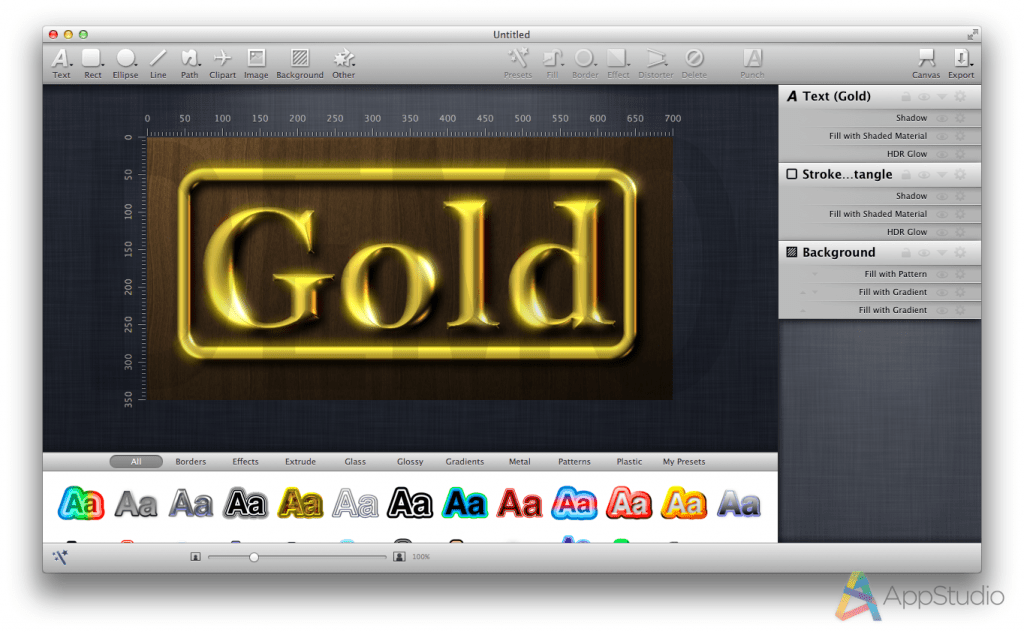Switch to the Effects presets tab
The width and height of the screenshot is (1024, 632).
tap(246, 462)
